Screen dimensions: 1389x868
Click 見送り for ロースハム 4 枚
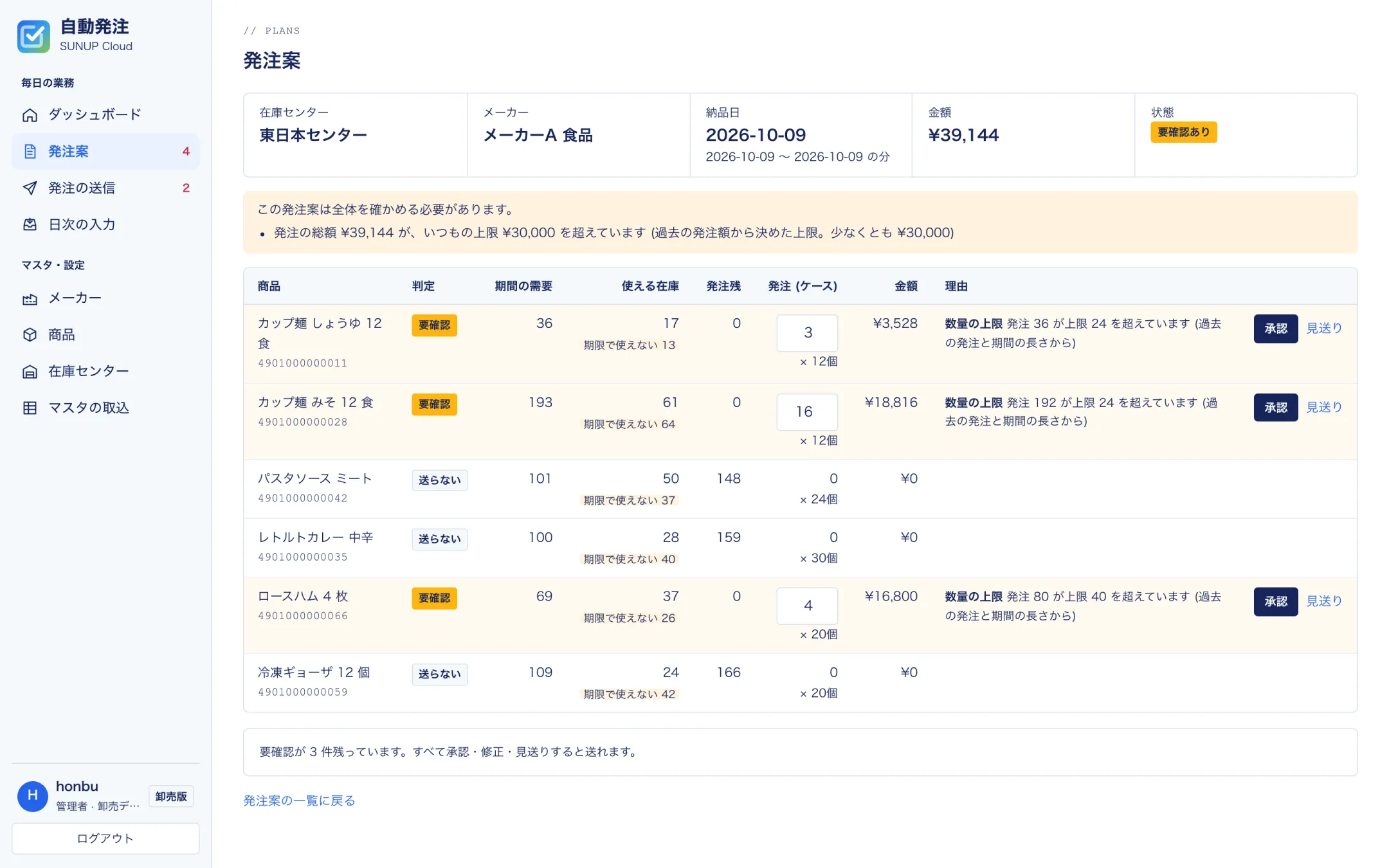(1324, 602)
